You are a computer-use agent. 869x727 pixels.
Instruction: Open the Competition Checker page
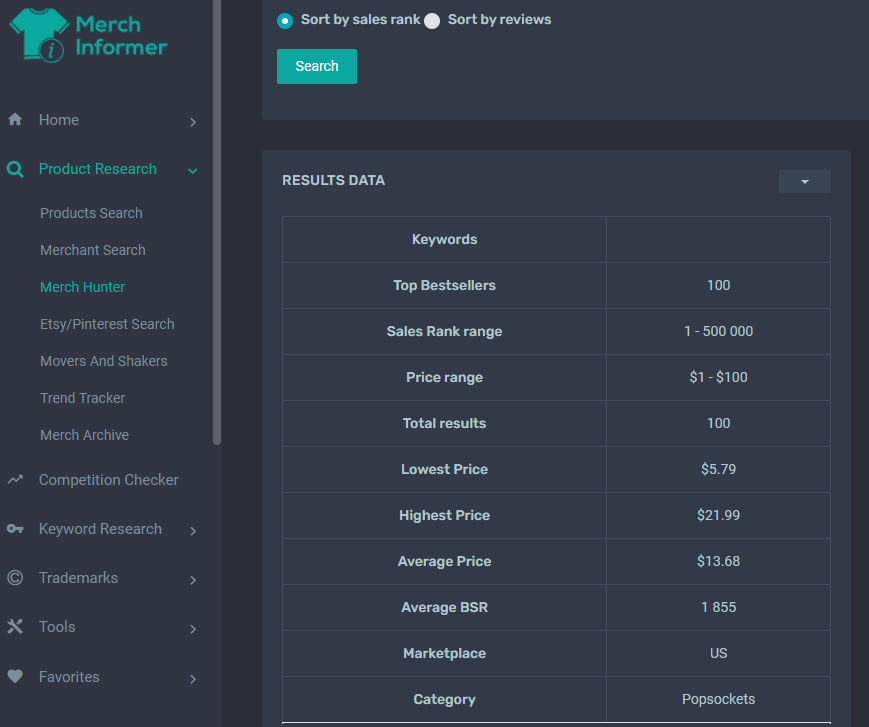tap(109, 480)
